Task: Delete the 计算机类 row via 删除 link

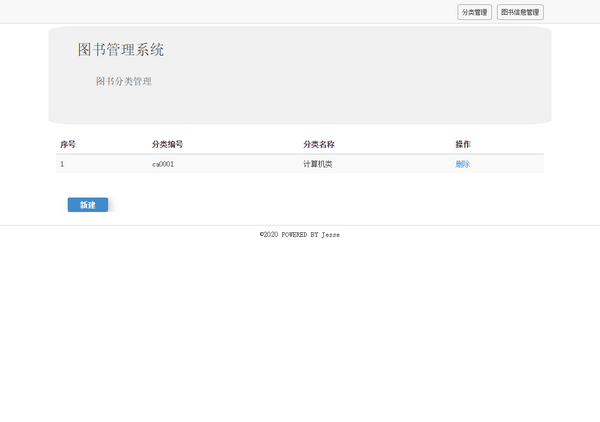Action: [463, 164]
